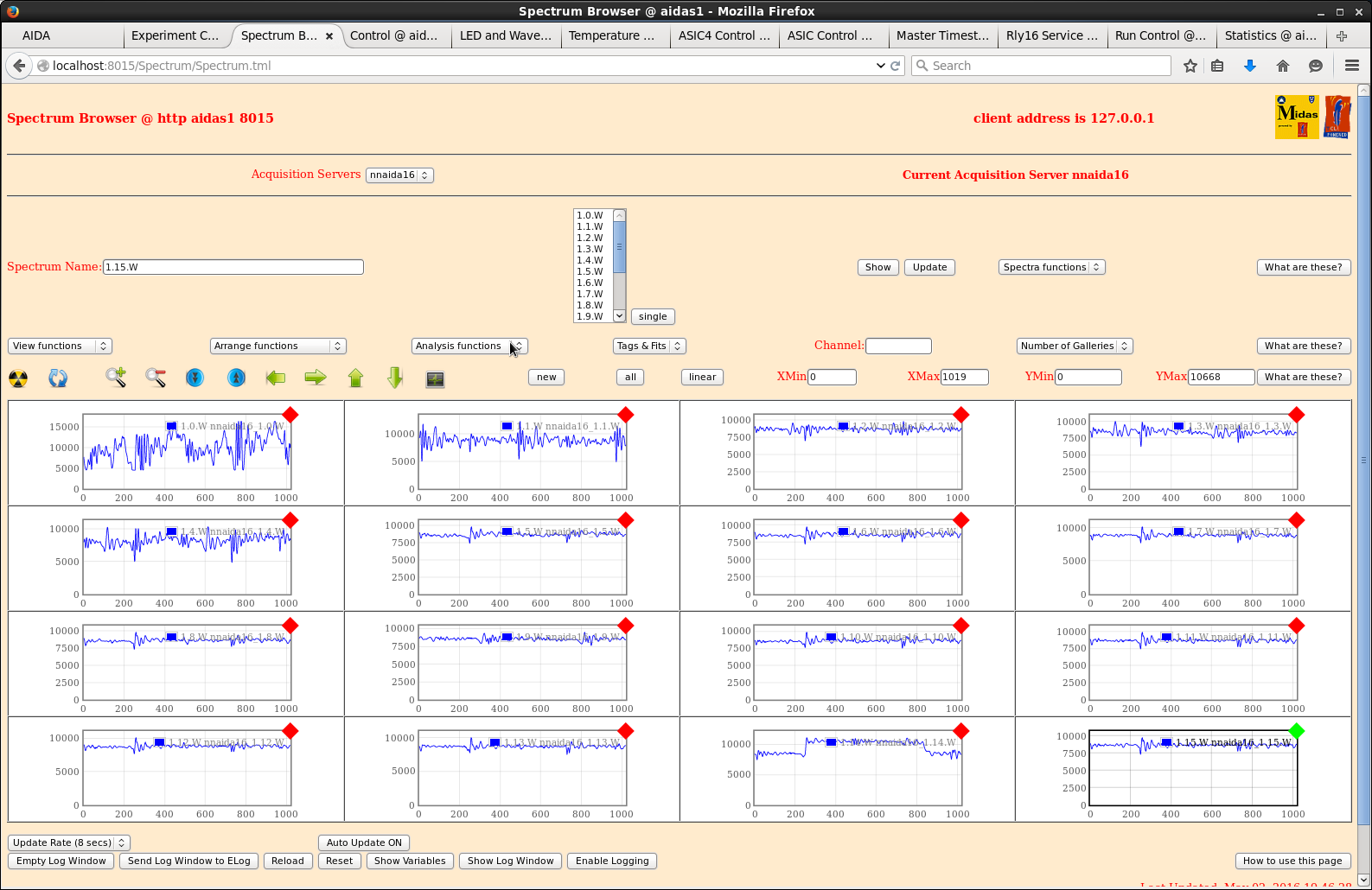The height and width of the screenshot is (890, 1372).
Task: Open the Analysis functions dropdown
Action: pos(469,346)
